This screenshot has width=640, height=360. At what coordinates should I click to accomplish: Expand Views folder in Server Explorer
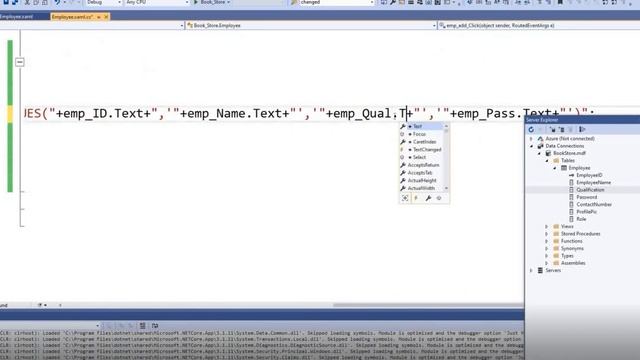[547, 227]
